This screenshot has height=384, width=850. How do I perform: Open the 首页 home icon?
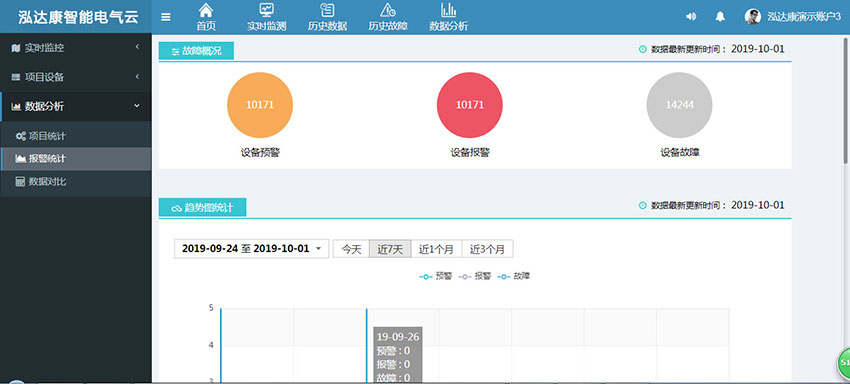[206, 10]
